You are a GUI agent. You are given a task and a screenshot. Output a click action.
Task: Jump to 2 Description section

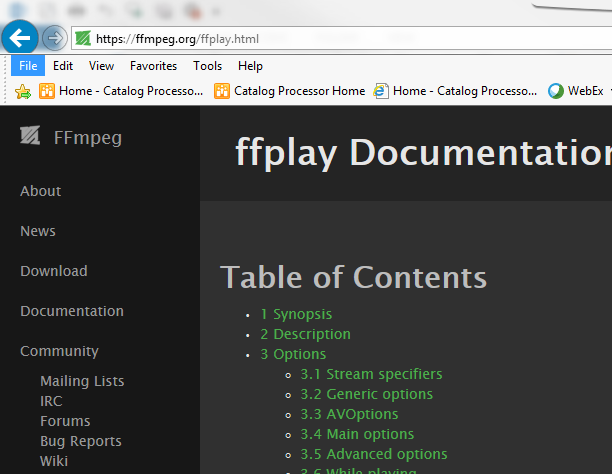pyautogui.click(x=305, y=334)
